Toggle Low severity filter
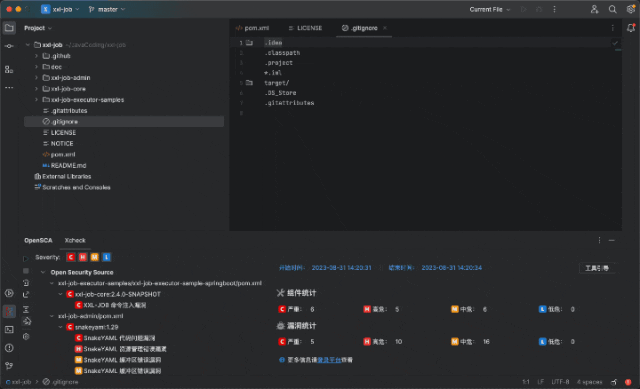640x389 pixels. pyautogui.click(x=107, y=257)
